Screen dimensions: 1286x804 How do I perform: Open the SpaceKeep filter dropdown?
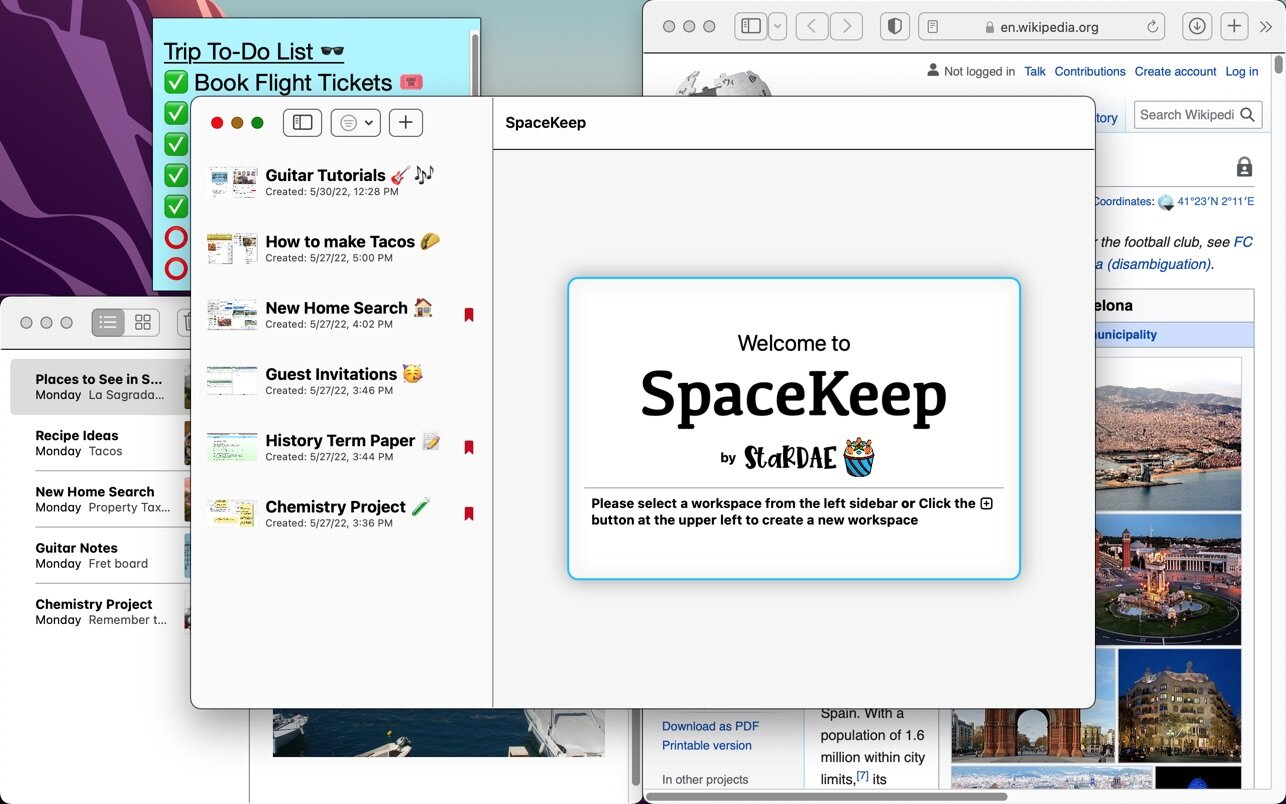(355, 123)
